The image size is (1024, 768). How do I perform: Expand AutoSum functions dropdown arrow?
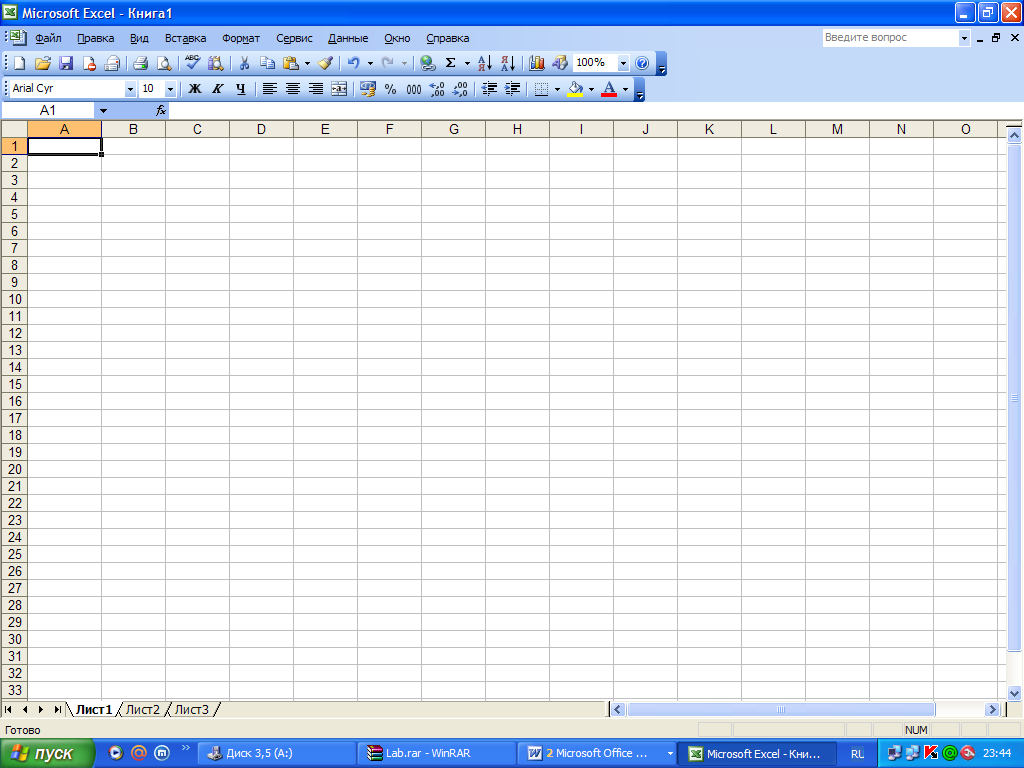467,63
